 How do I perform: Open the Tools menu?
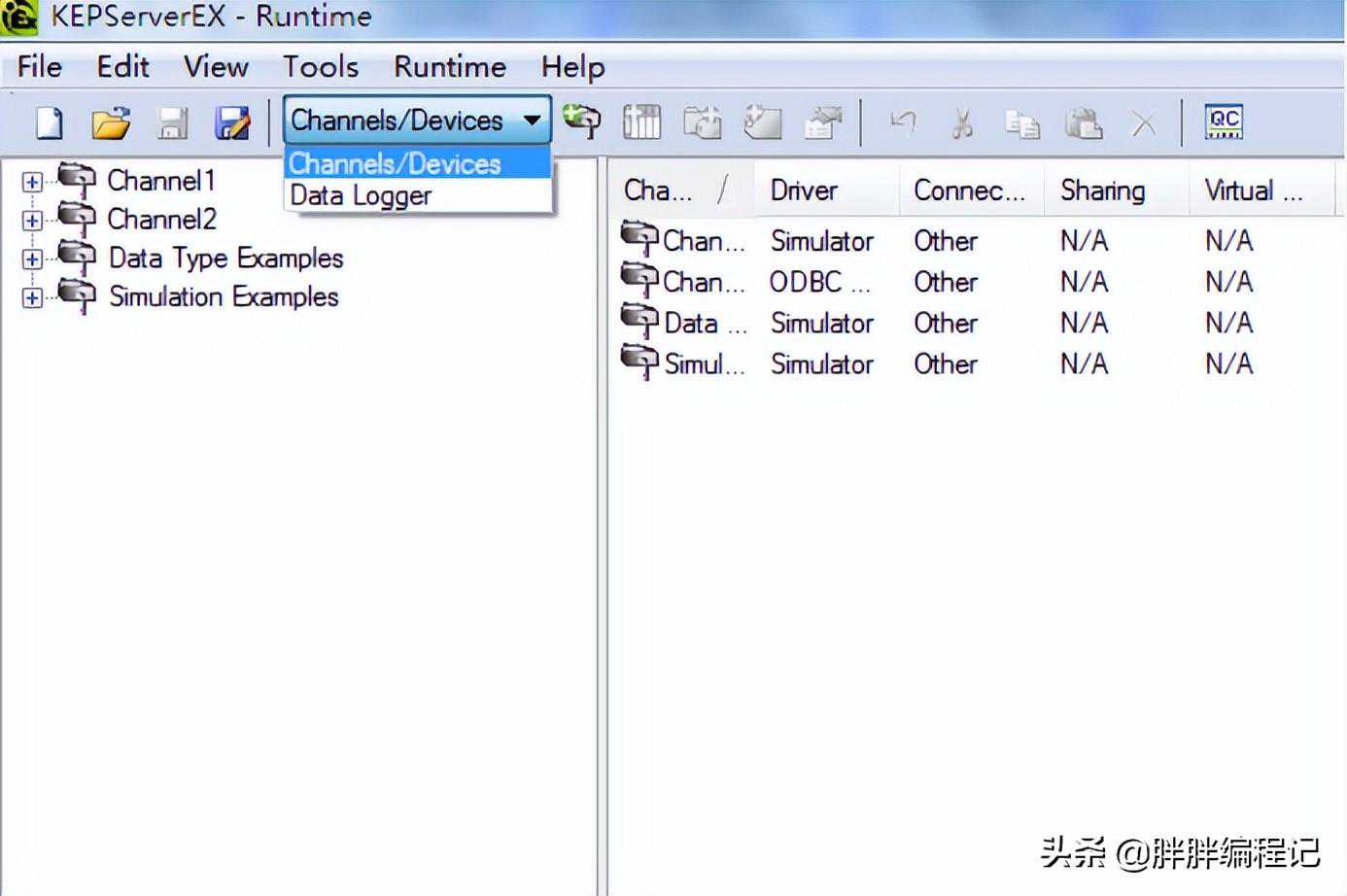(320, 67)
